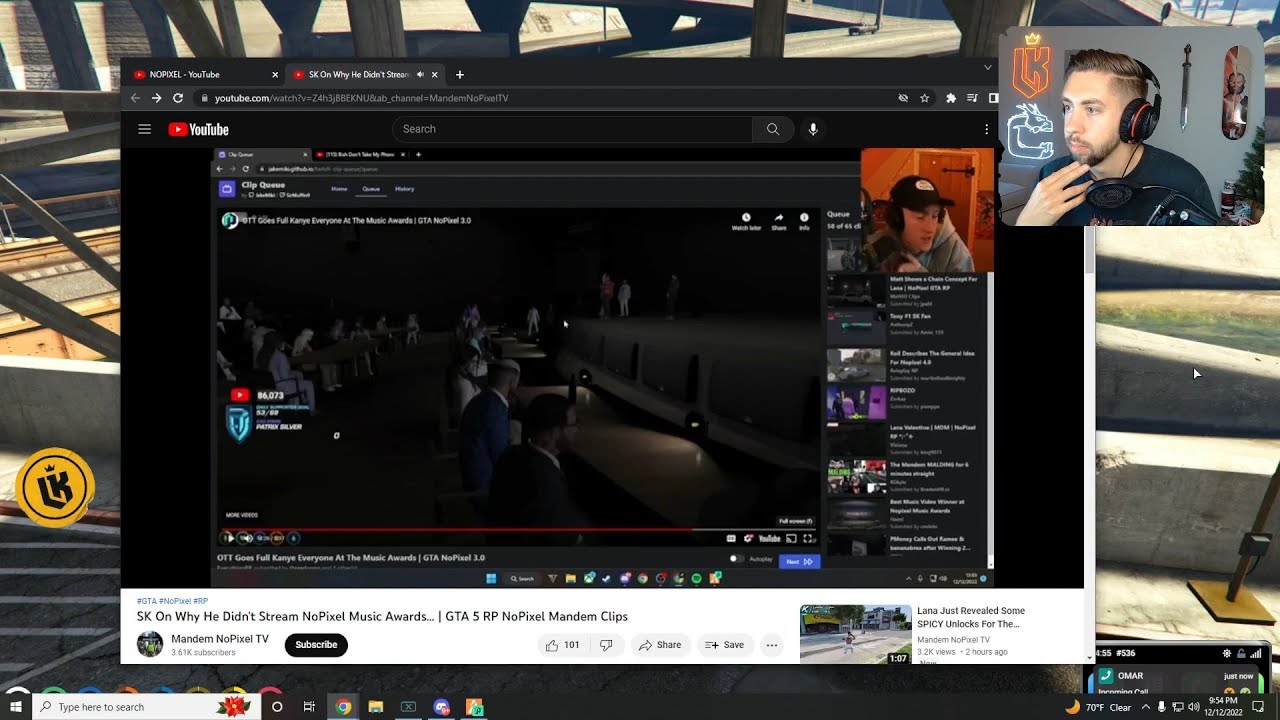The height and width of the screenshot is (720, 1280).
Task: Open Windows notification center icon
Action: (1258, 707)
